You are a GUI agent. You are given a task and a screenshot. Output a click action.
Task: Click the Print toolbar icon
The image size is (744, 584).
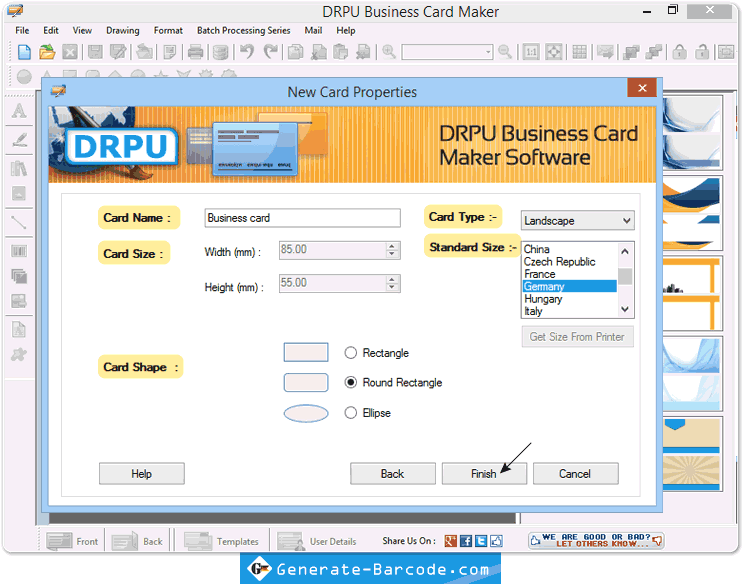[x=195, y=52]
